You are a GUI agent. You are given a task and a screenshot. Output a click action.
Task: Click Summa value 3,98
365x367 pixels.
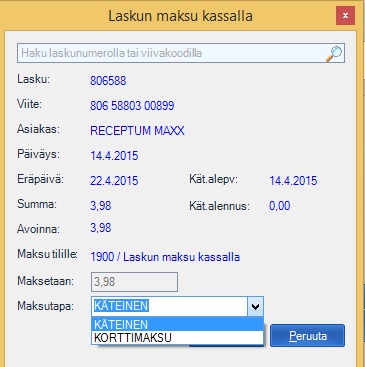[x=101, y=206]
